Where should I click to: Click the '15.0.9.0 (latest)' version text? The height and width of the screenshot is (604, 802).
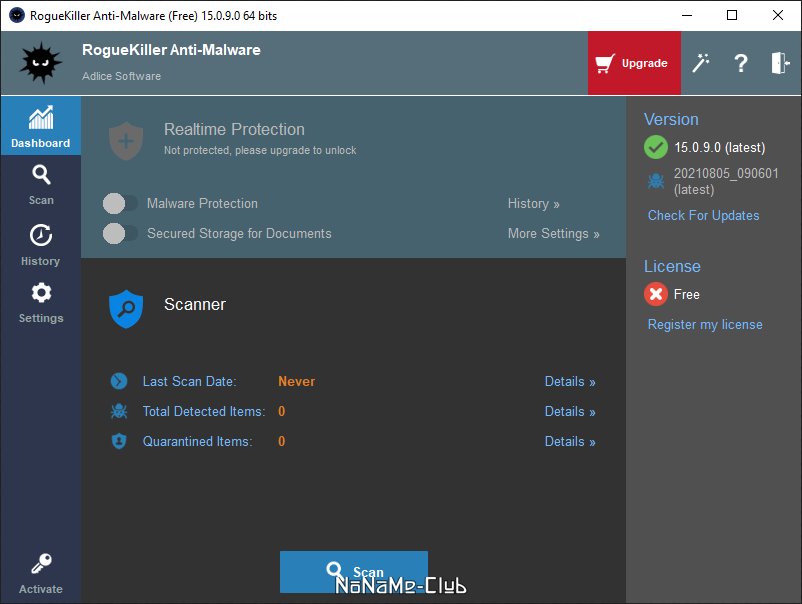pyautogui.click(x=720, y=147)
